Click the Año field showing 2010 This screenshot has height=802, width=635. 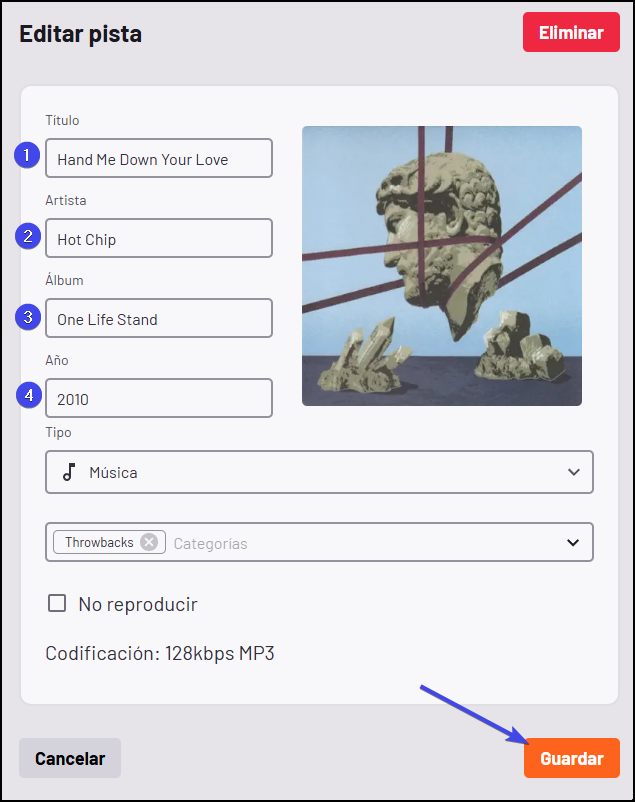[x=159, y=398]
